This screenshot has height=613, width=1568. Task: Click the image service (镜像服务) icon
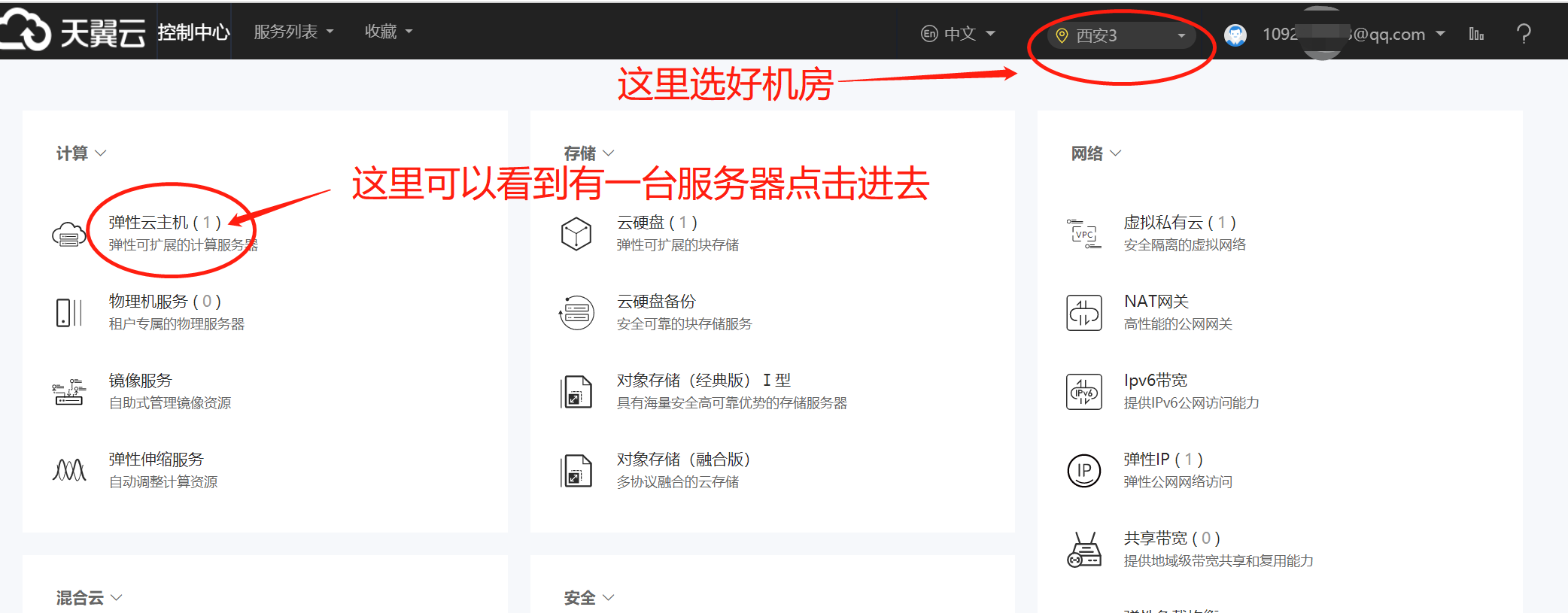[68, 391]
